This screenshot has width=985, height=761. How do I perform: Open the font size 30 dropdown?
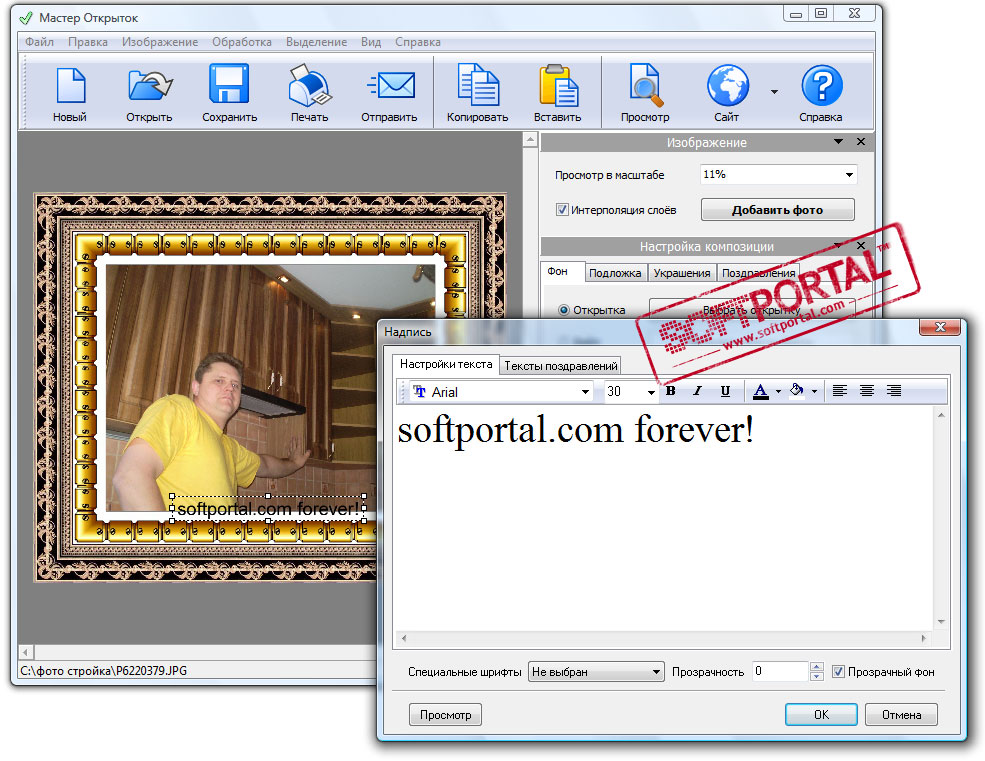tap(651, 391)
